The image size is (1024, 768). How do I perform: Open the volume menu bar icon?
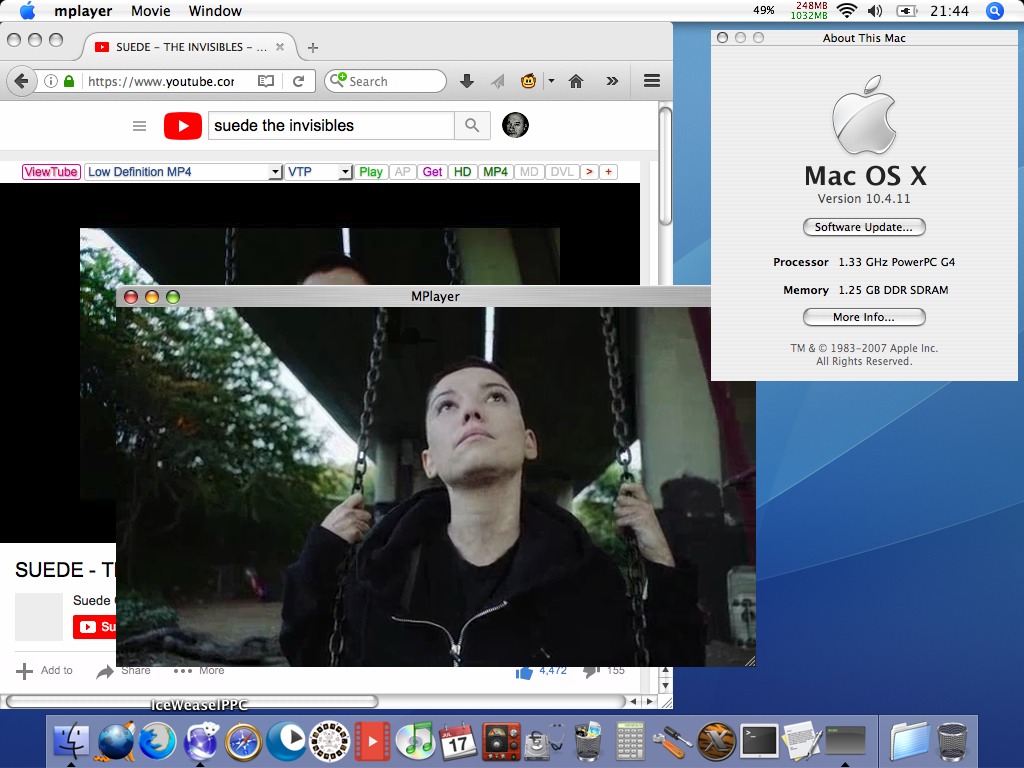pyautogui.click(x=875, y=11)
